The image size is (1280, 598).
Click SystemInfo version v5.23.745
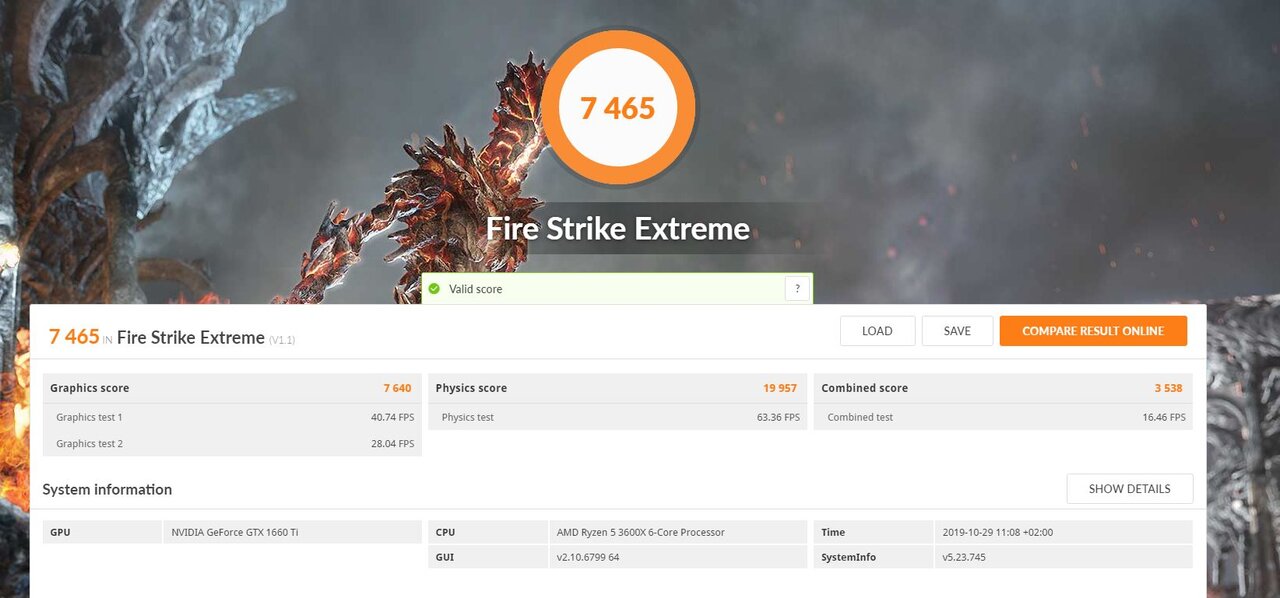pos(963,557)
